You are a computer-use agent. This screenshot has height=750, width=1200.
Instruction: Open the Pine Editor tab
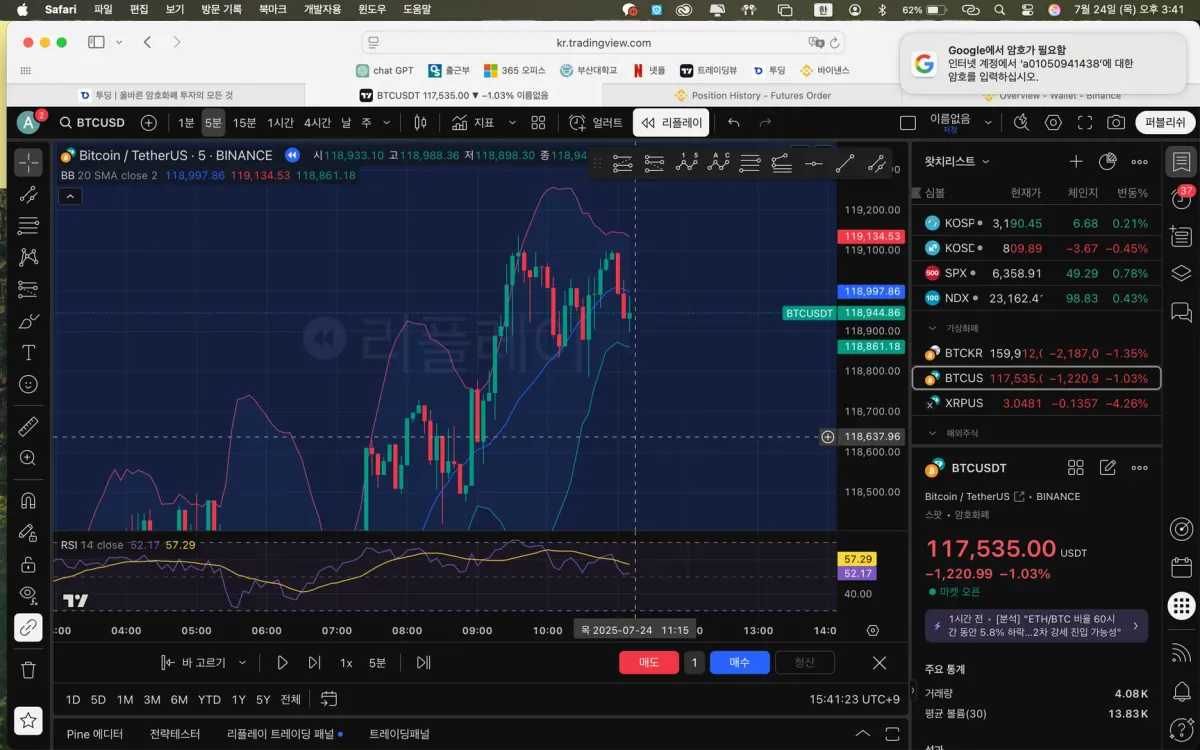95,734
